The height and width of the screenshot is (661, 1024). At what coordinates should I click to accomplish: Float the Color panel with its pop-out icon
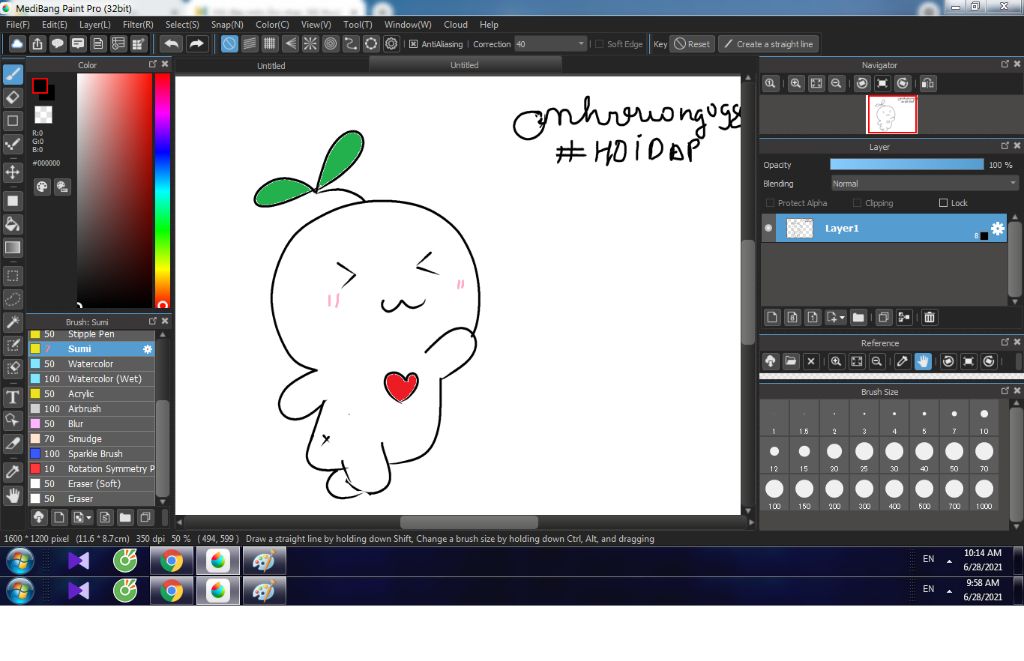153,64
